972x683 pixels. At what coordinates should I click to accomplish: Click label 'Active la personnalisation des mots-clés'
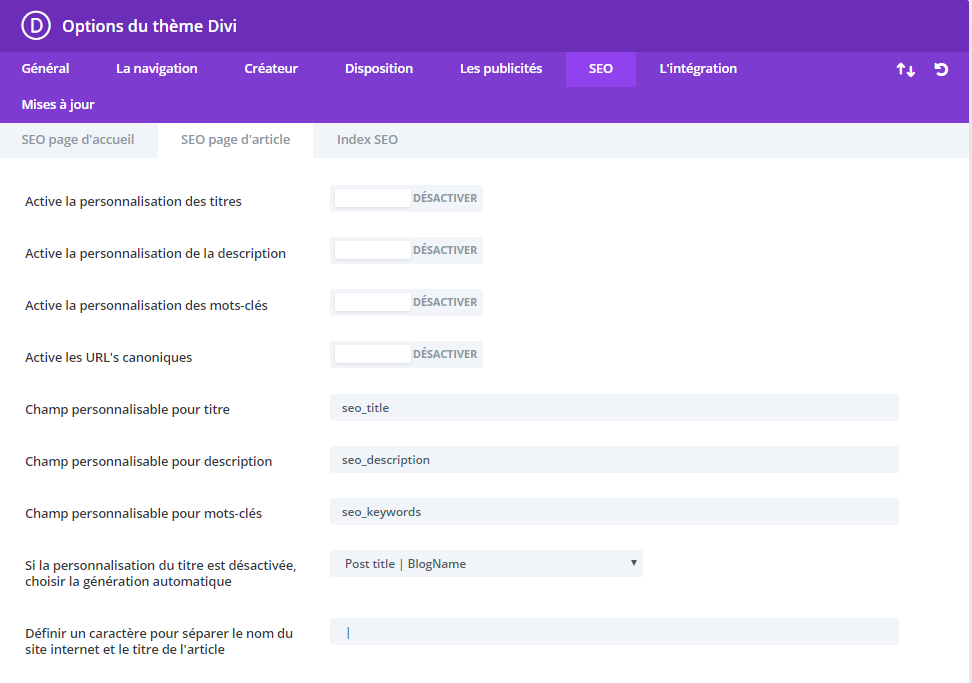pos(146,306)
